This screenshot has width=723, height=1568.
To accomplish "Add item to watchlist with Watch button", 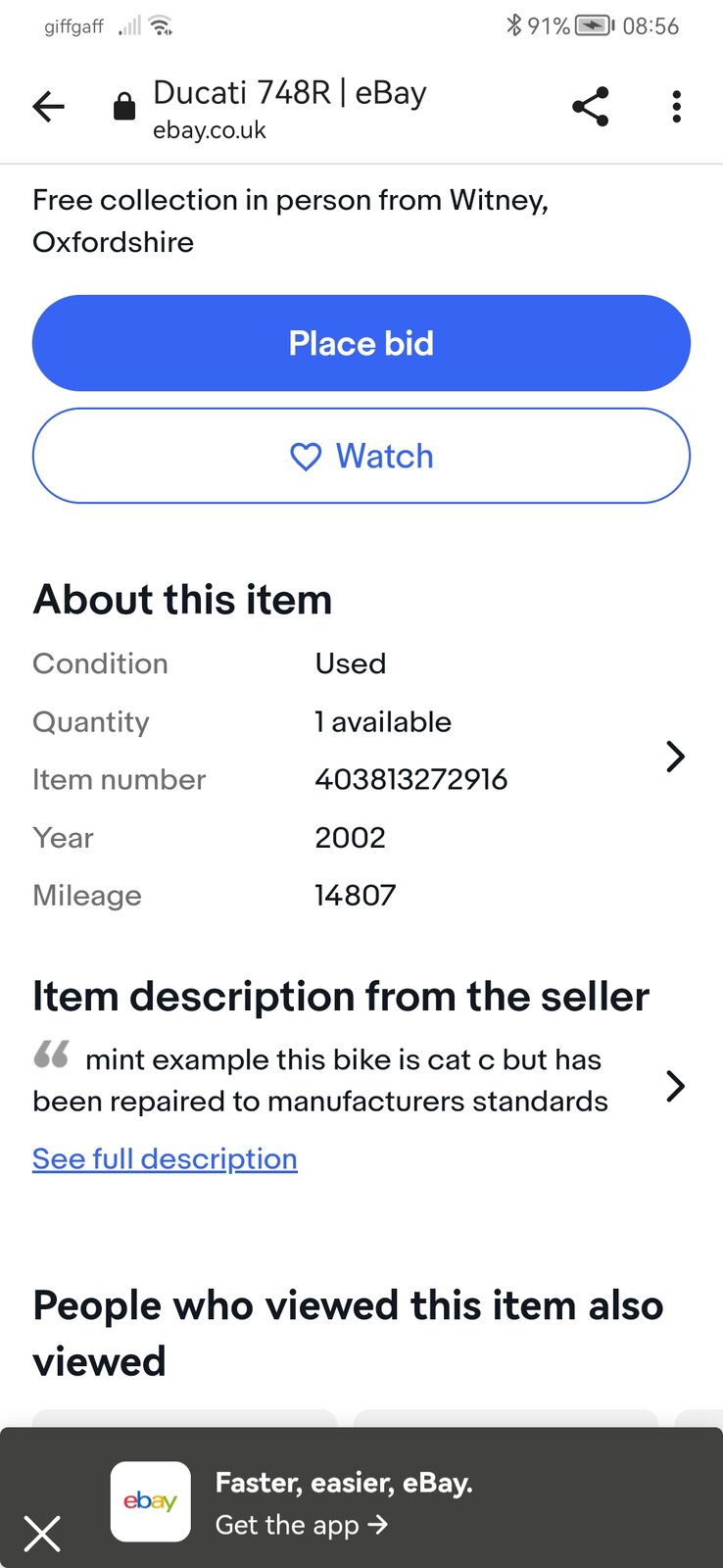I will (x=361, y=456).
